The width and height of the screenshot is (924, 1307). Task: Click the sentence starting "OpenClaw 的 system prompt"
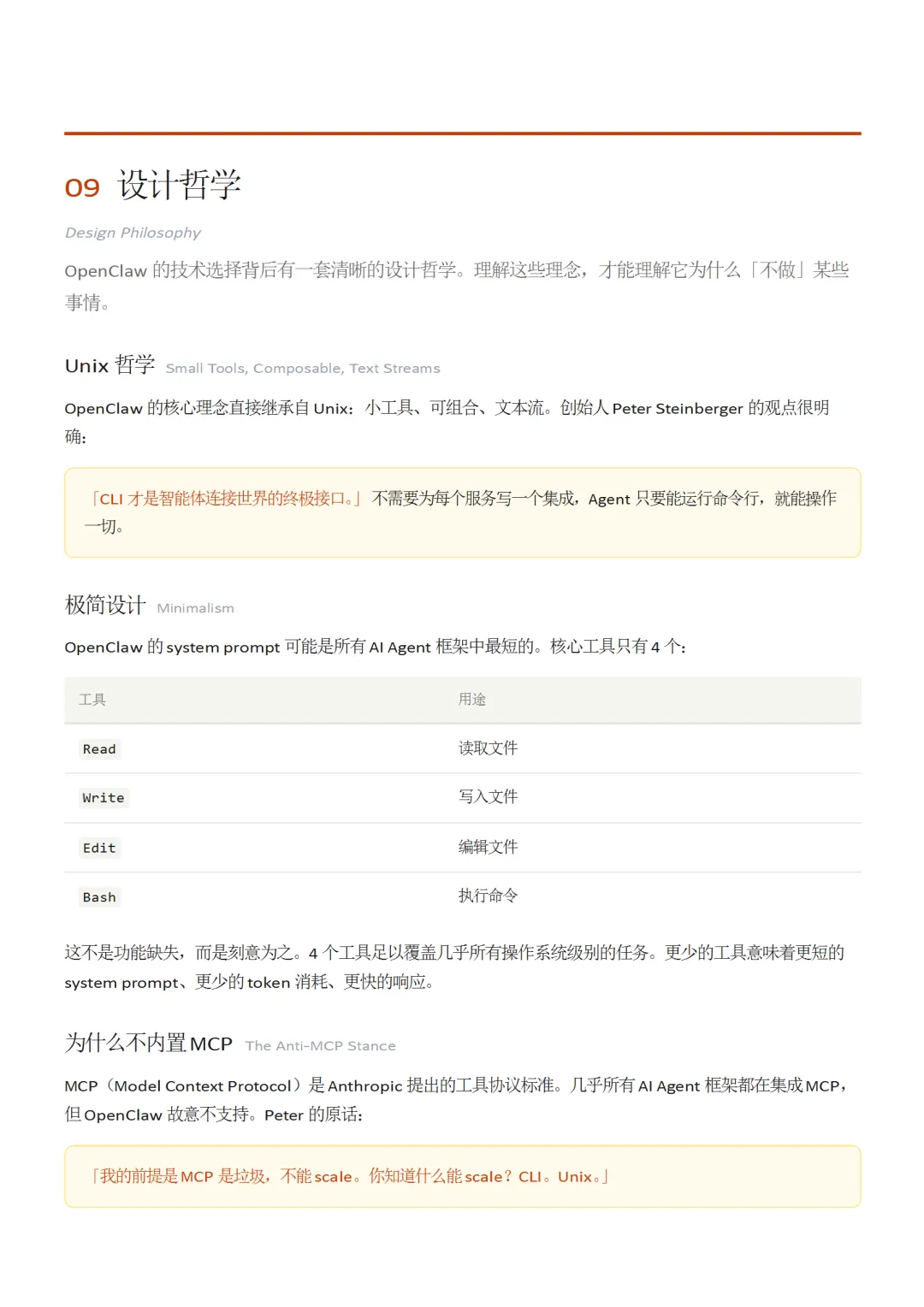tap(375, 647)
